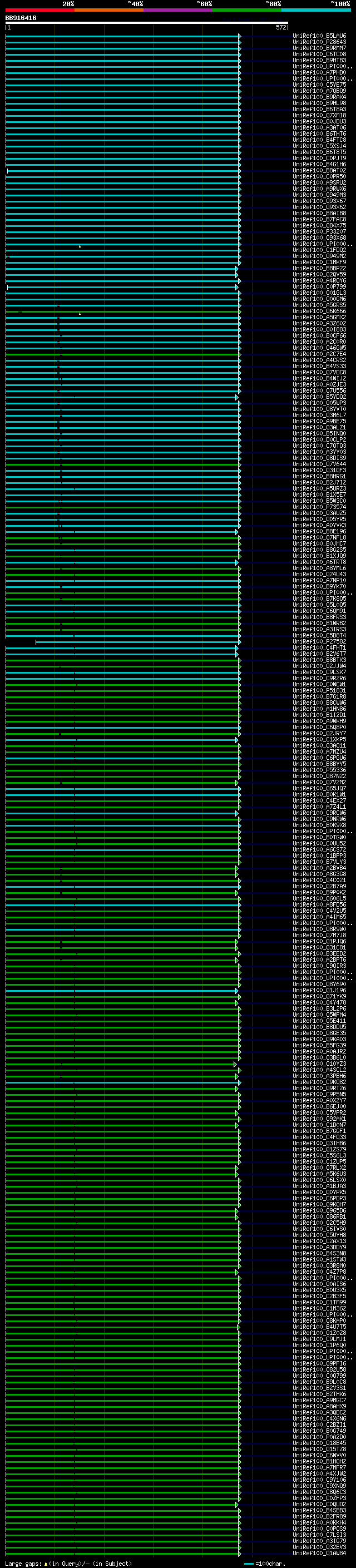This screenshot has height=1568, width=356.
Task: Select the hit label UniRef100_Q8KAP0
Action: pos(319,1321)
